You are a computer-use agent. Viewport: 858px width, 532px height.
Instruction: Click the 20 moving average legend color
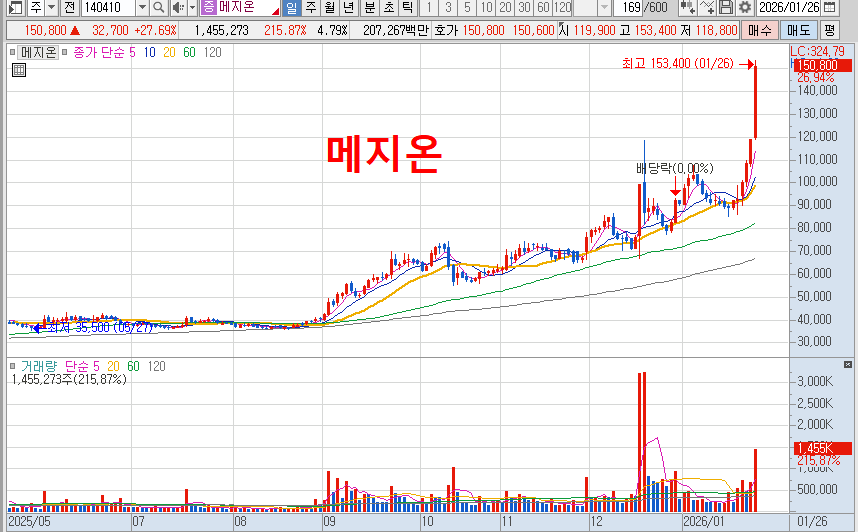169,53
